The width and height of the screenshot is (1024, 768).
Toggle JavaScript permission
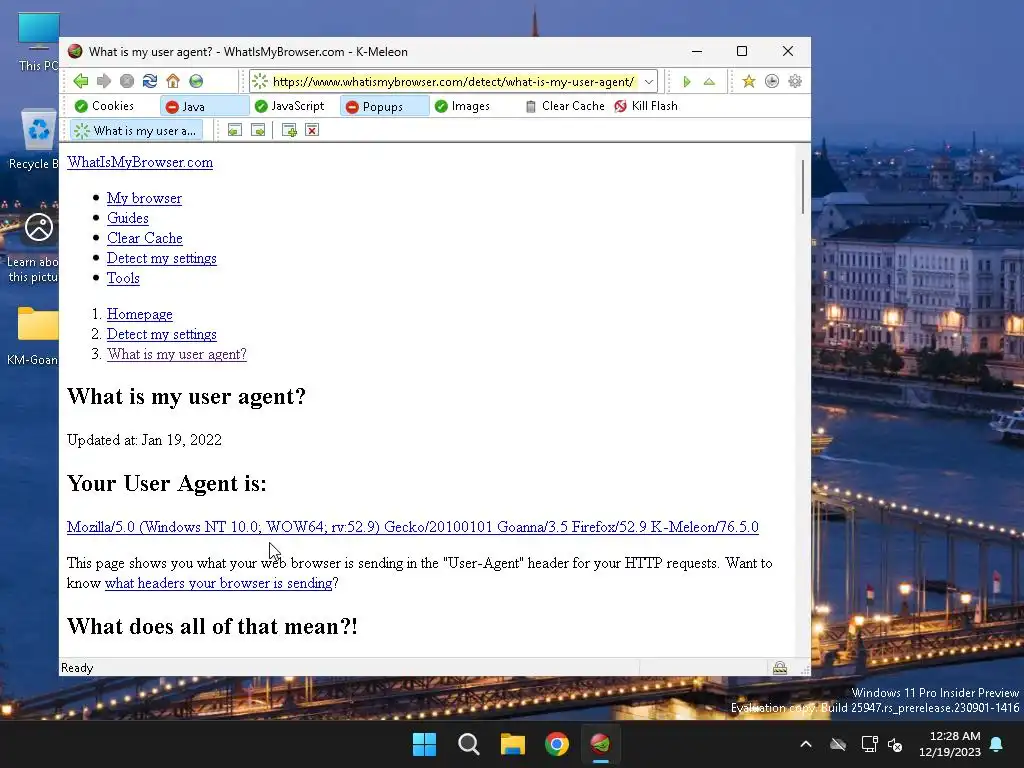tap(289, 106)
